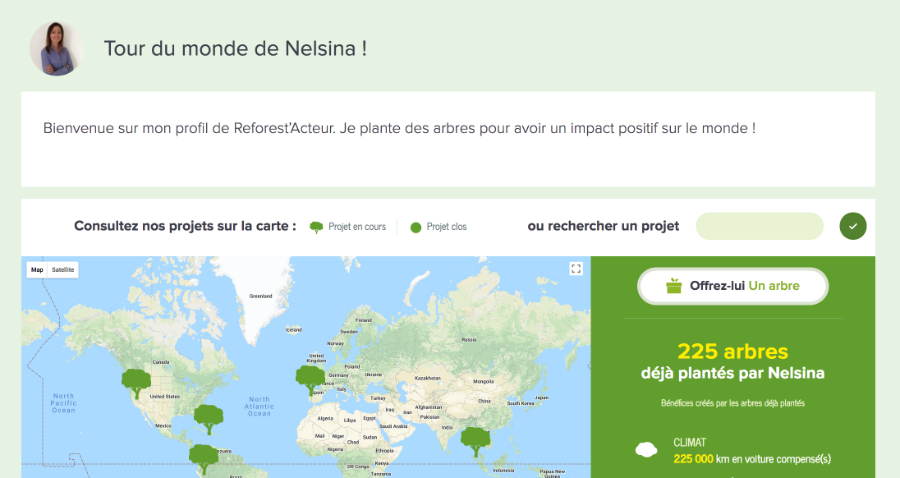Screen dimensions: 900x478
Task: Click the '225 arbres' counter text
Action: tap(732, 352)
